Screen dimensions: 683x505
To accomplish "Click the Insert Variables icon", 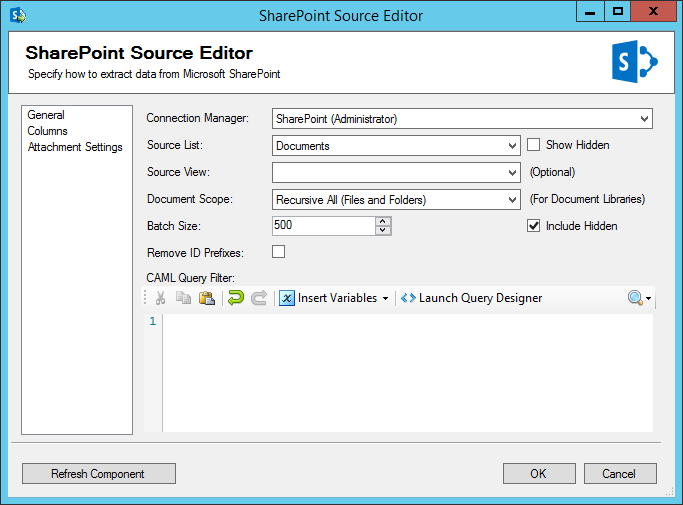I will pyautogui.click(x=287, y=298).
